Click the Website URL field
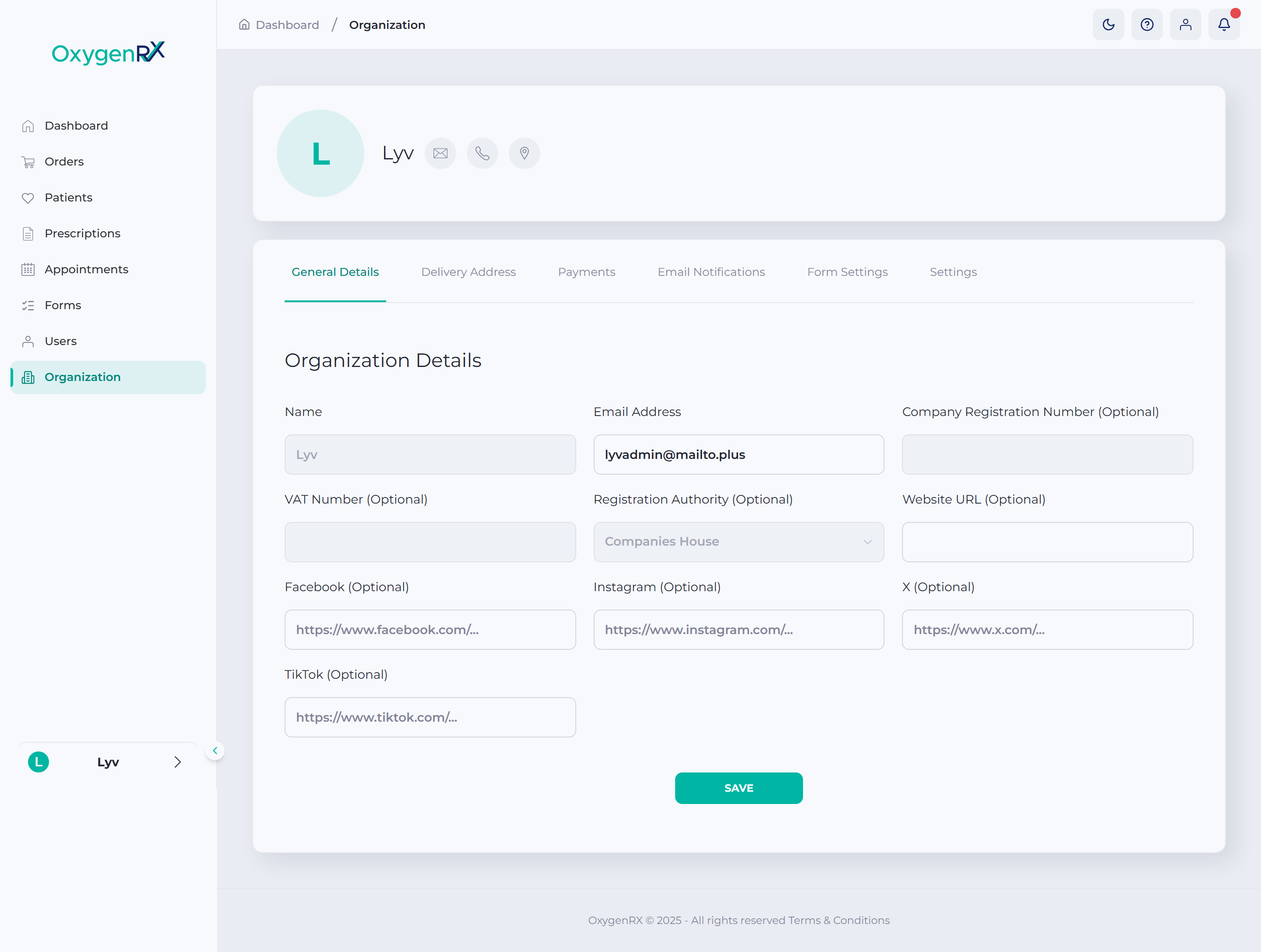The height and width of the screenshot is (952, 1261). click(1047, 542)
